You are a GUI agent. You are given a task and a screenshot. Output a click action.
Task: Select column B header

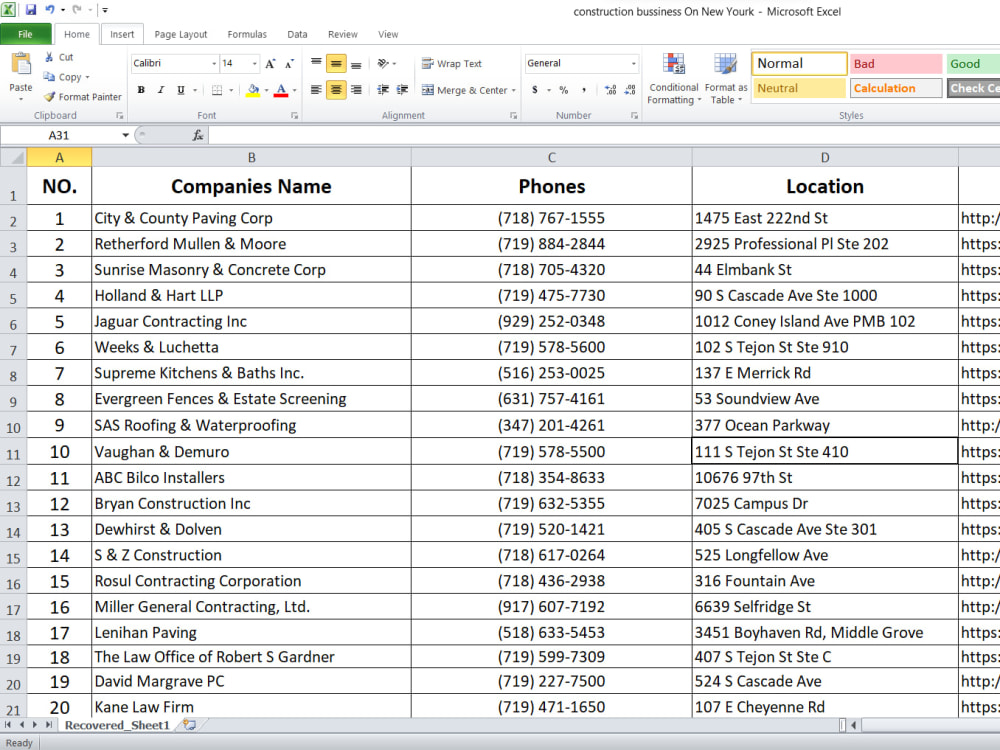[252, 158]
